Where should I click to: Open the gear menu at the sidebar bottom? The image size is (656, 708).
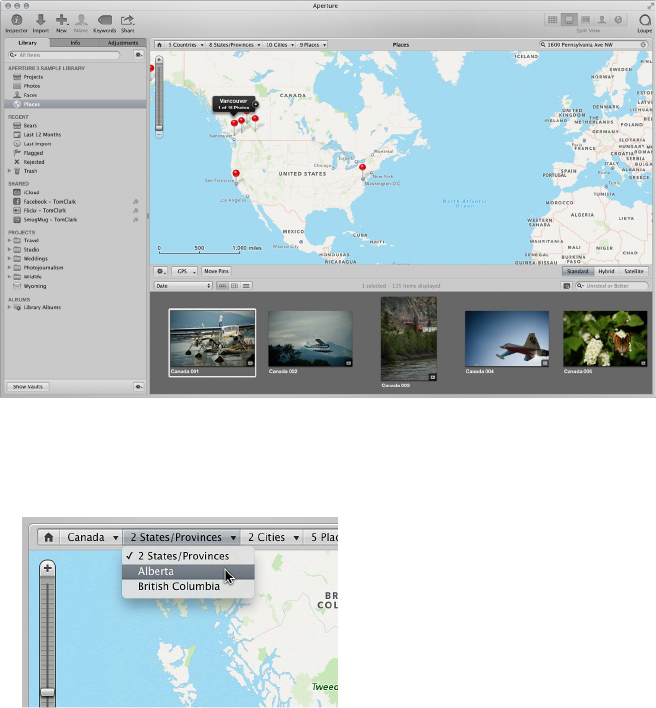(139, 387)
